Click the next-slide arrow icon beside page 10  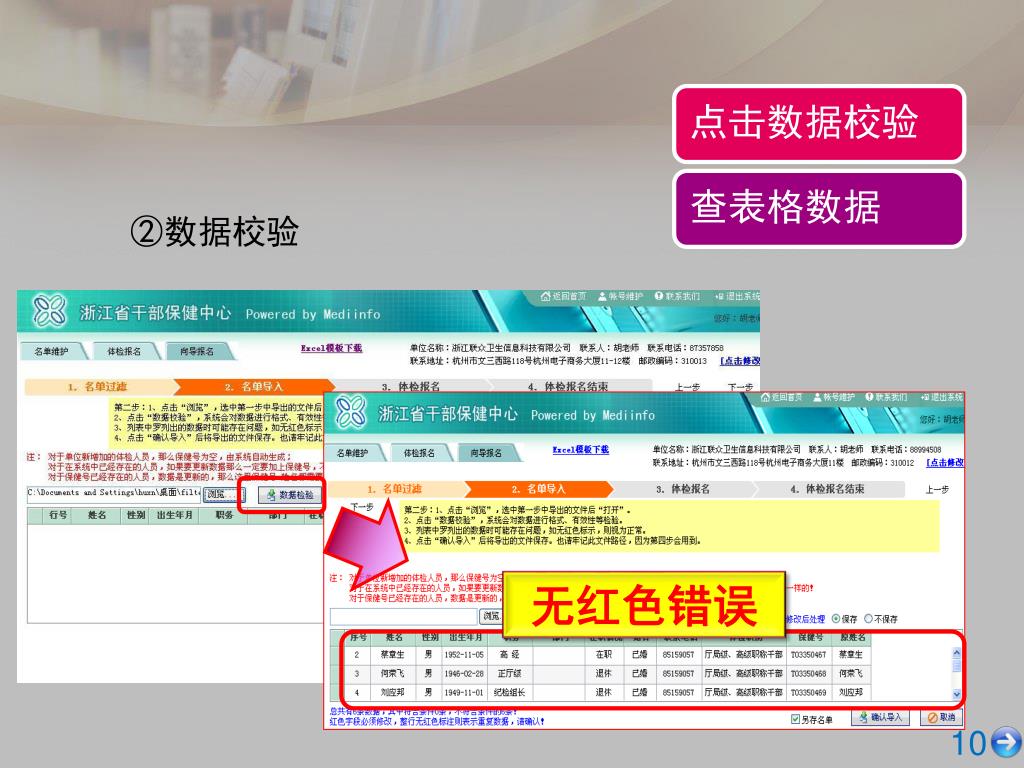coord(1006,743)
